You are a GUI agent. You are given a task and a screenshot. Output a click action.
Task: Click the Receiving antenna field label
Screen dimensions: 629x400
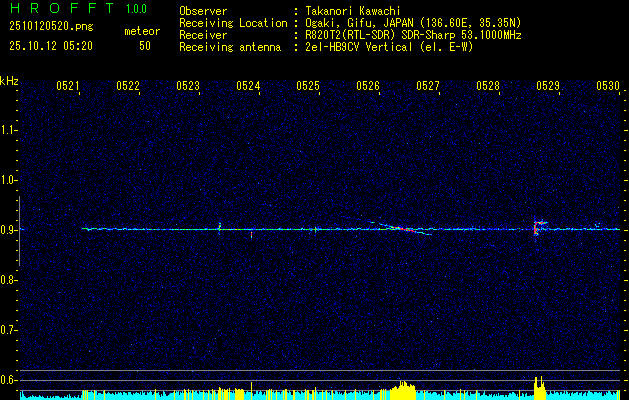click(230, 47)
